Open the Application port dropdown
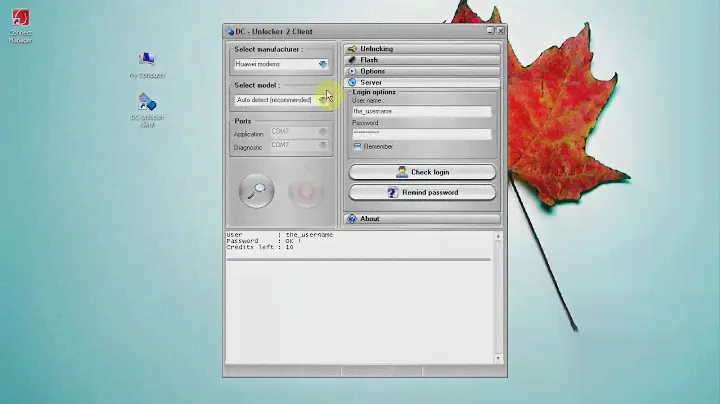720x404 pixels. click(x=323, y=132)
